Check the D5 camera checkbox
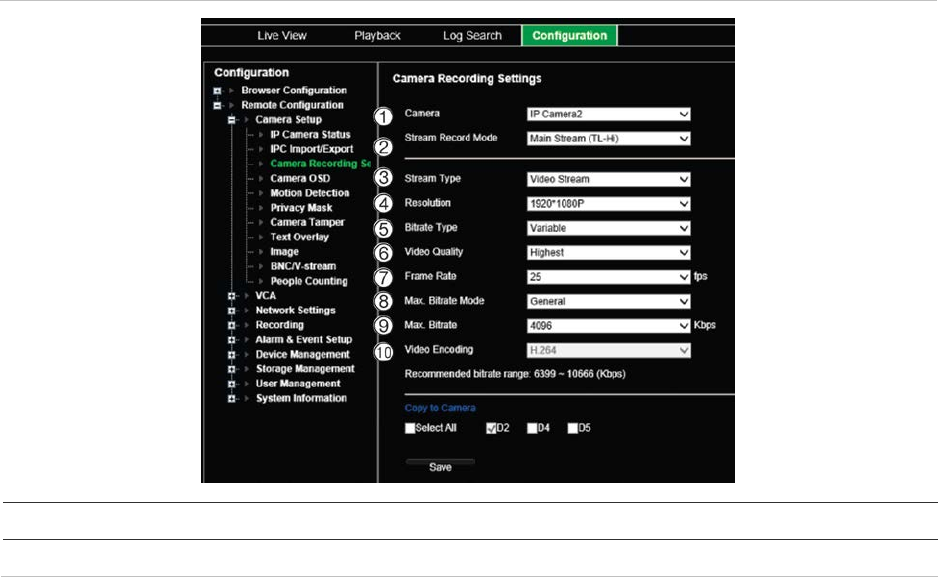 [x=572, y=428]
